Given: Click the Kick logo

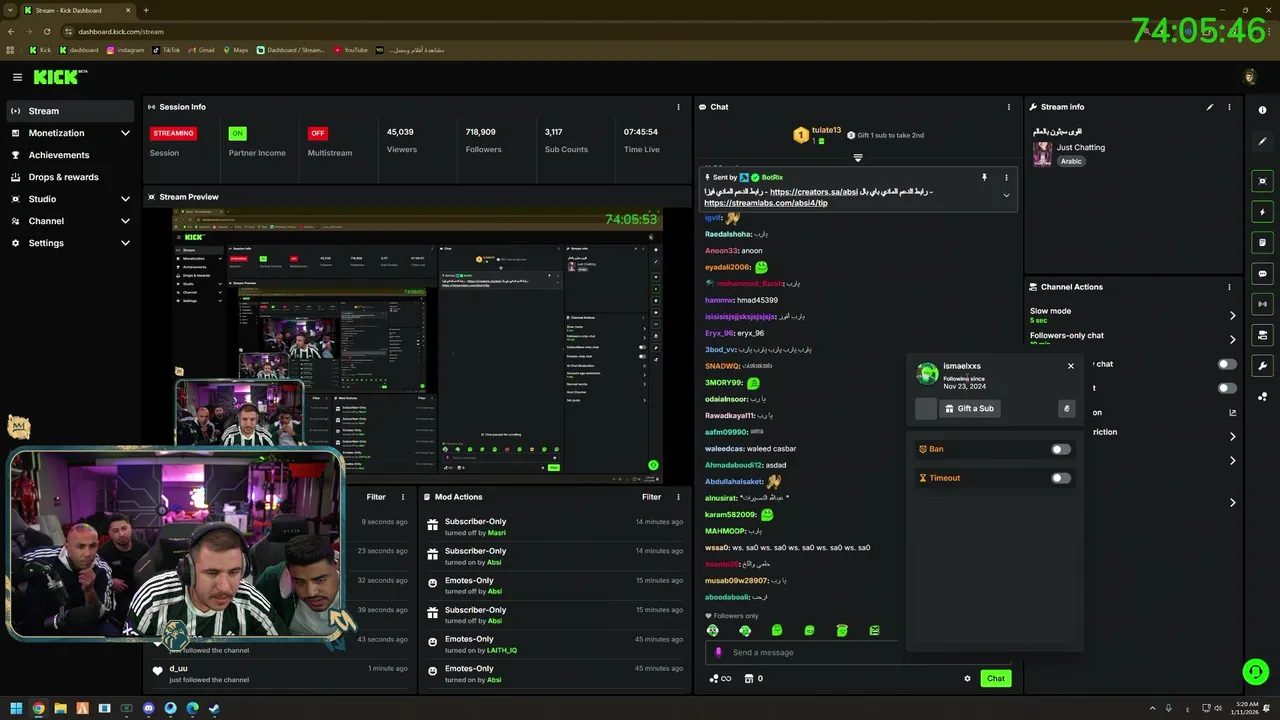Looking at the screenshot, I should point(58,77).
